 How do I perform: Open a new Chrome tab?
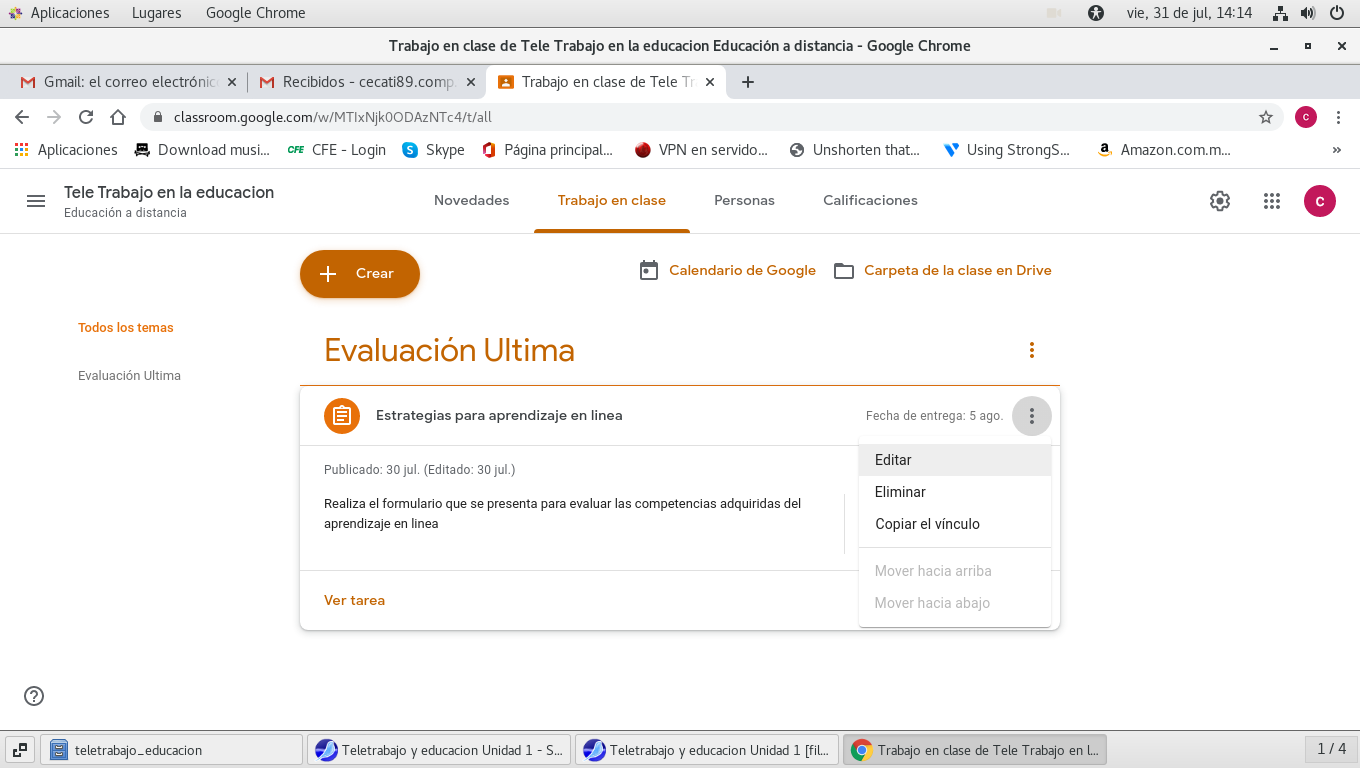coord(747,82)
